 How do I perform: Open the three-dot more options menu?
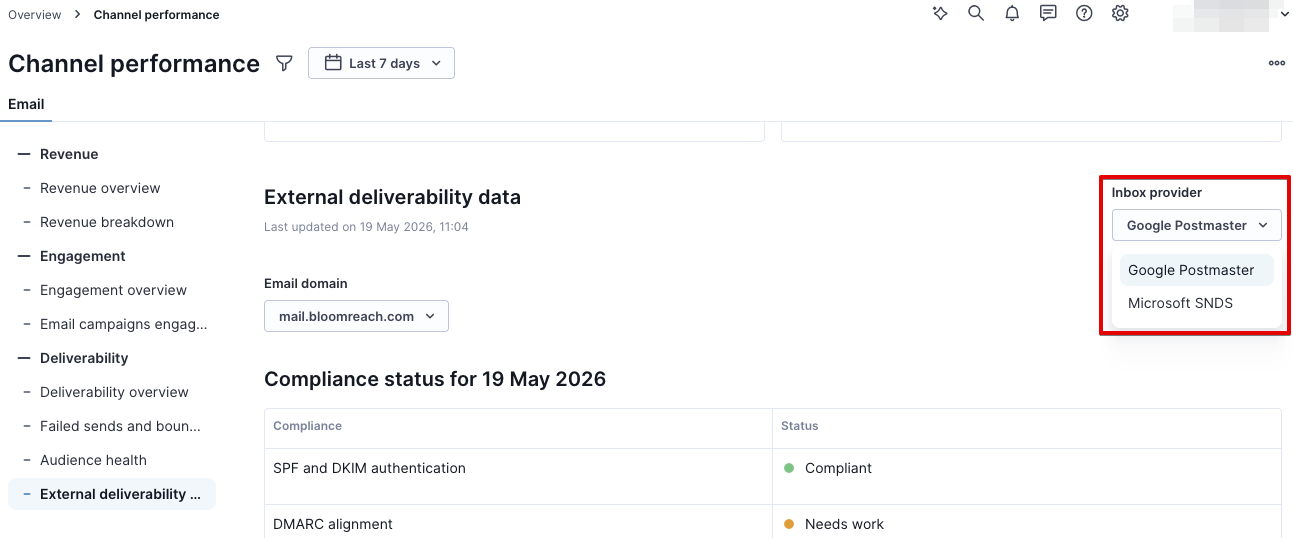click(1276, 63)
